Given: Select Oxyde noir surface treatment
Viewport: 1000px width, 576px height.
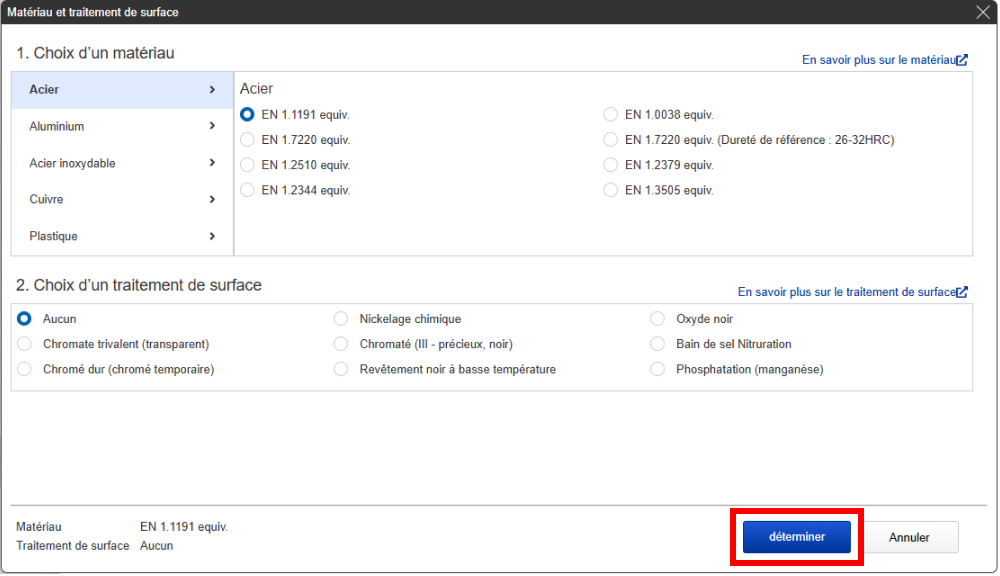Looking at the screenshot, I should coord(658,319).
